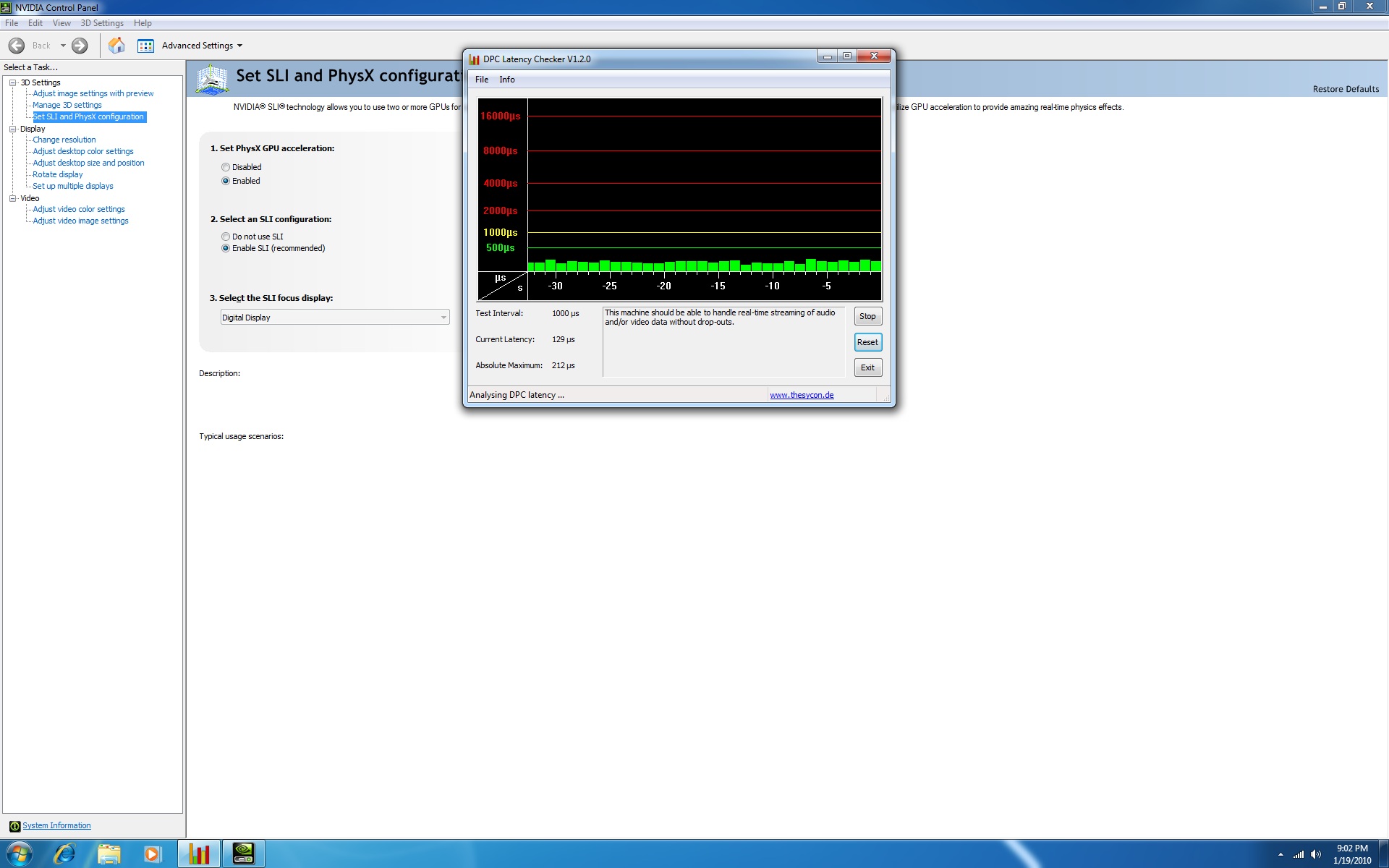The image size is (1389, 868).
Task: Open Adjust video color settings
Action: coord(79,209)
